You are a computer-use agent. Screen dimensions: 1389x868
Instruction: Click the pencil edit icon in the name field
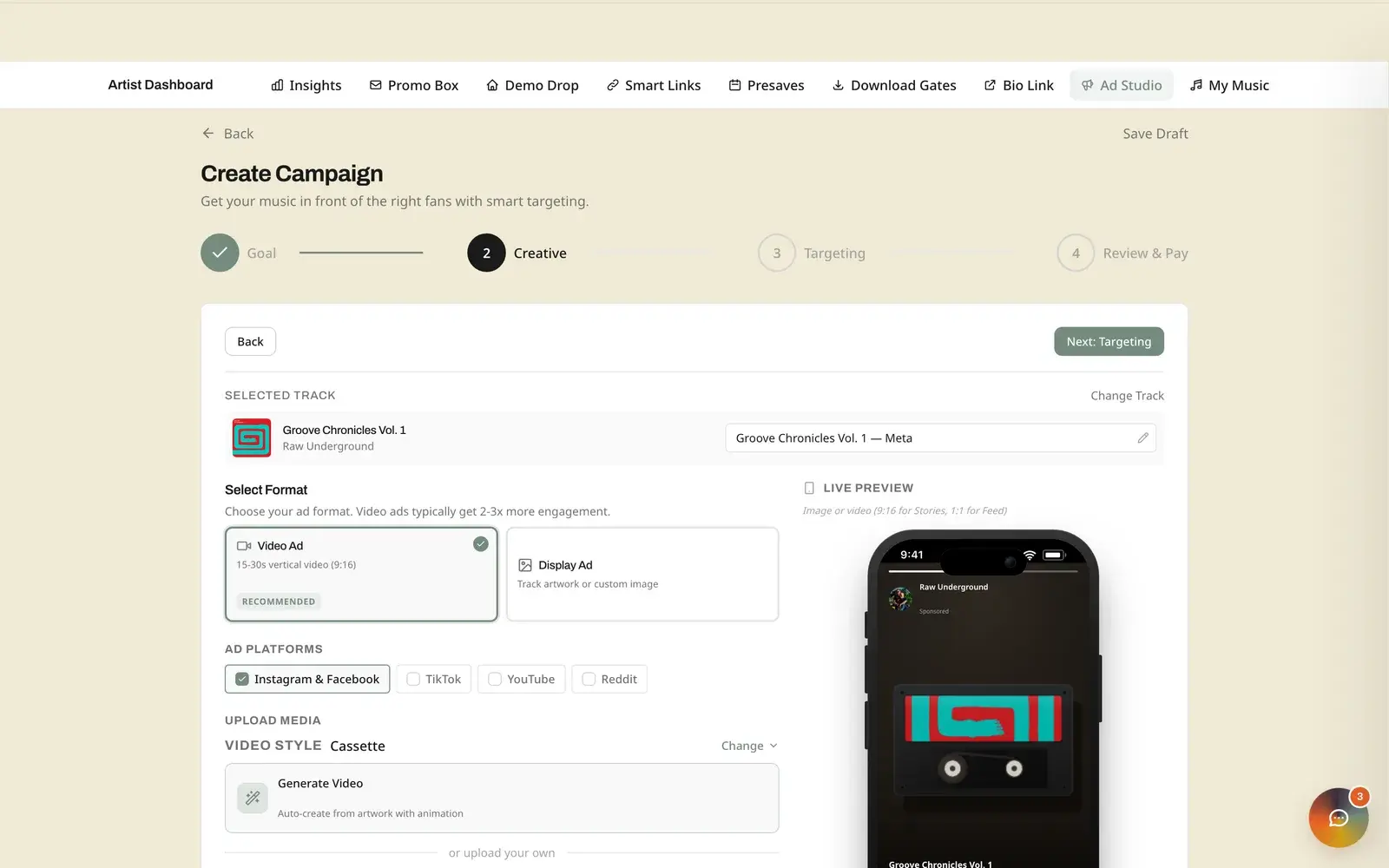1142,437
